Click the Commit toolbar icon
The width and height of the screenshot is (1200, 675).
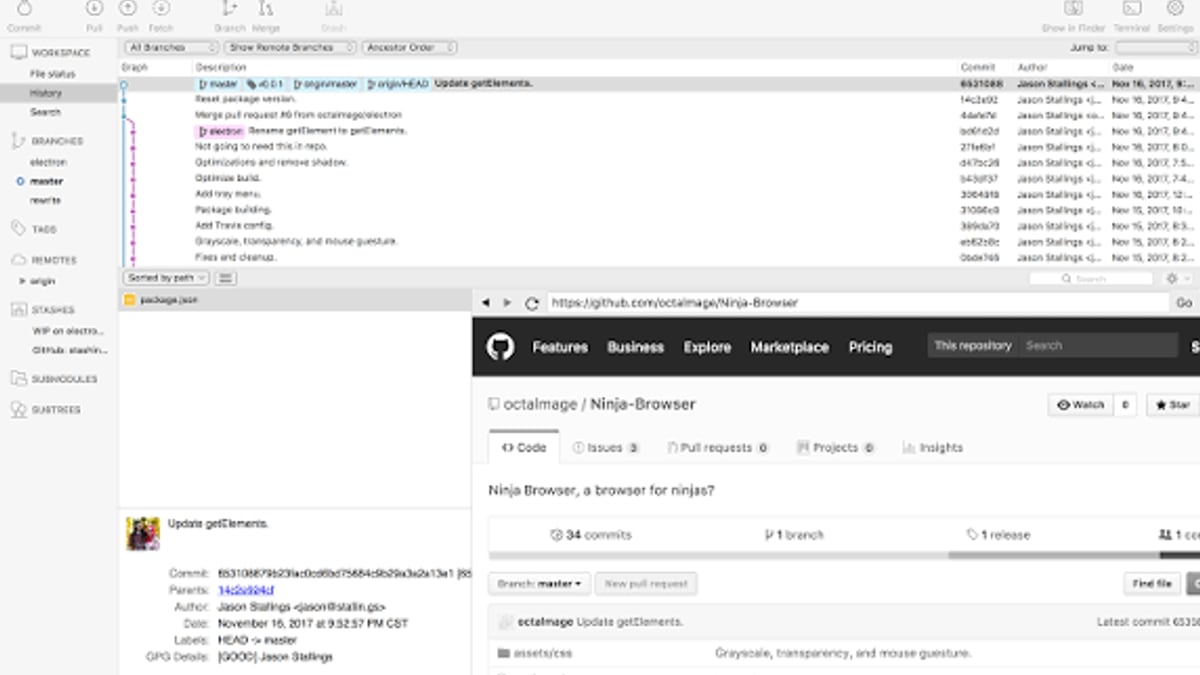24,8
